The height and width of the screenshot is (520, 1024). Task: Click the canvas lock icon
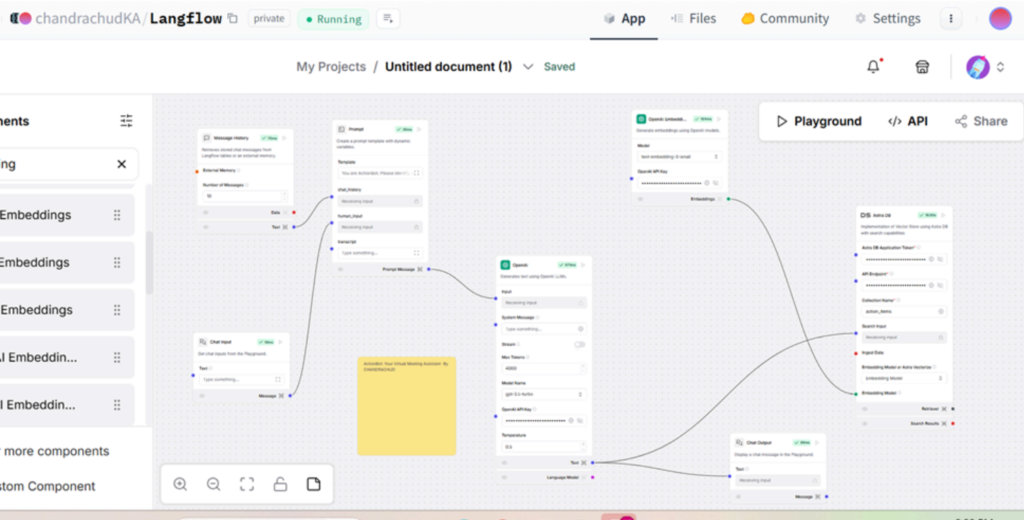[280, 484]
